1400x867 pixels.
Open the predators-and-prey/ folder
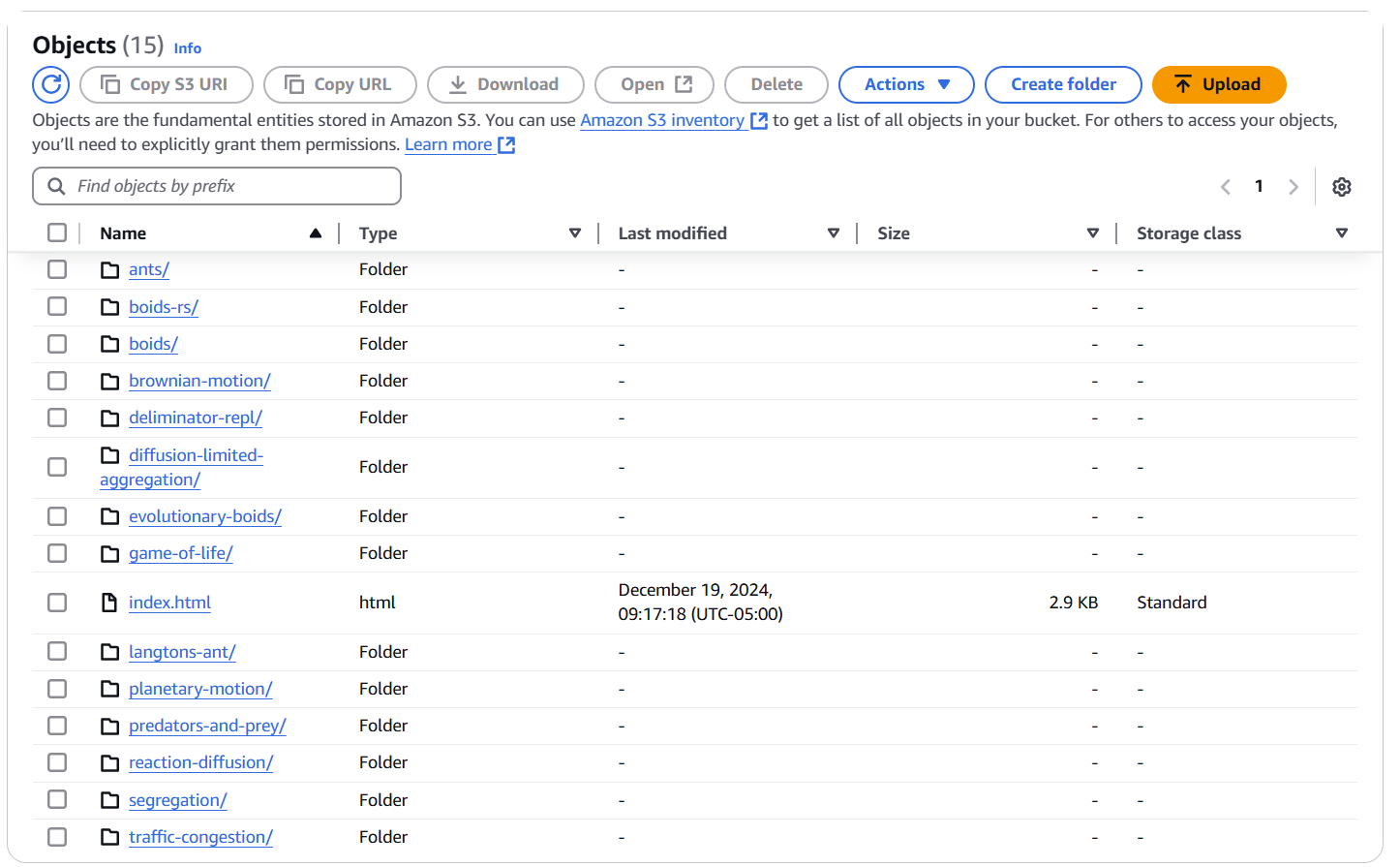(x=207, y=726)
